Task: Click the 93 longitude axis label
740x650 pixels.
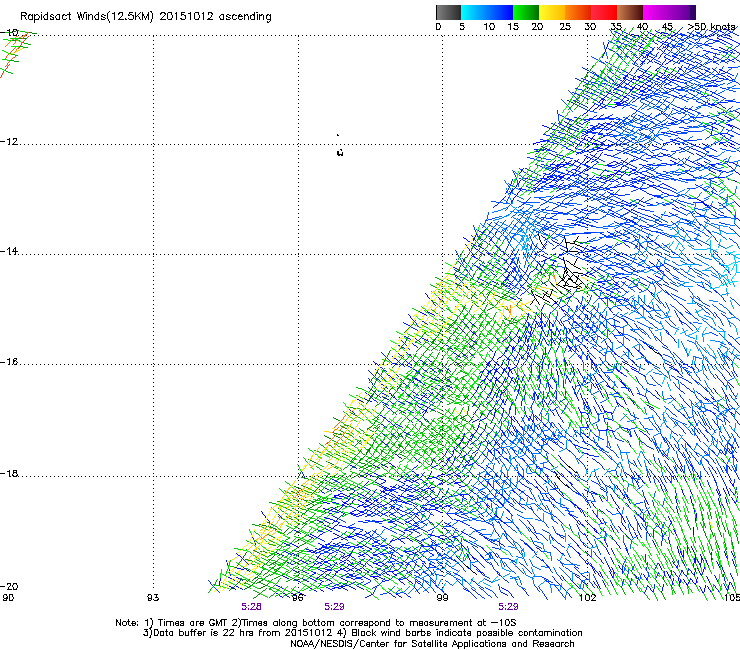Action: tap(153, 598)
